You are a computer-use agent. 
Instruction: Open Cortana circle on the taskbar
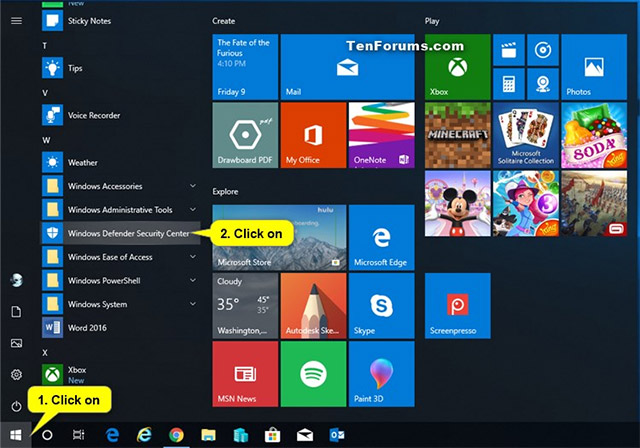pos(47,435)
